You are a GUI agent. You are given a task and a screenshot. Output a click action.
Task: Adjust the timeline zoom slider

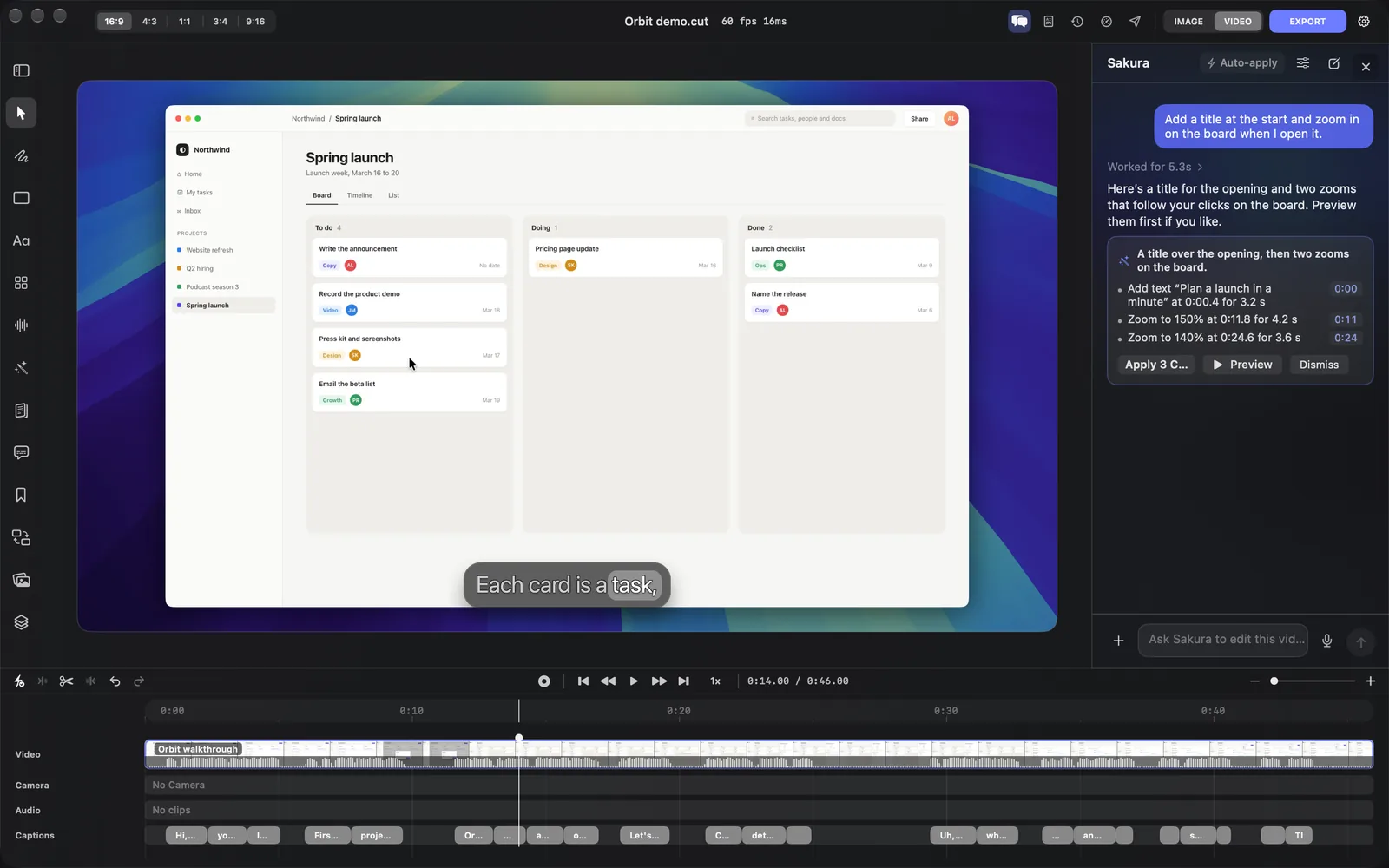click(x=1312, y=681)
